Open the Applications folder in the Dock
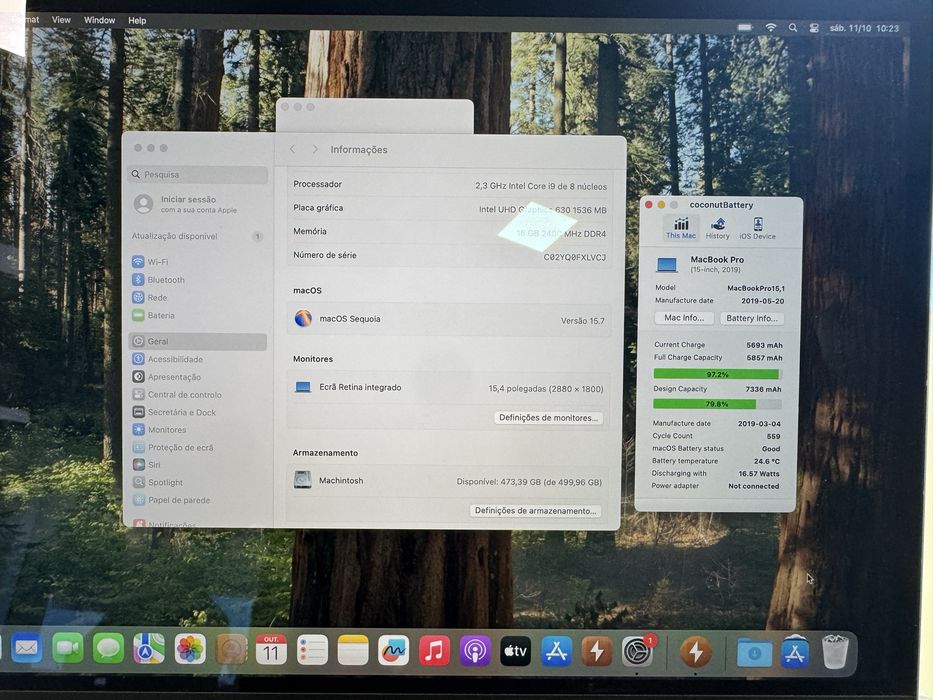This screenshot has width=933, height=700. coord(795,653)
